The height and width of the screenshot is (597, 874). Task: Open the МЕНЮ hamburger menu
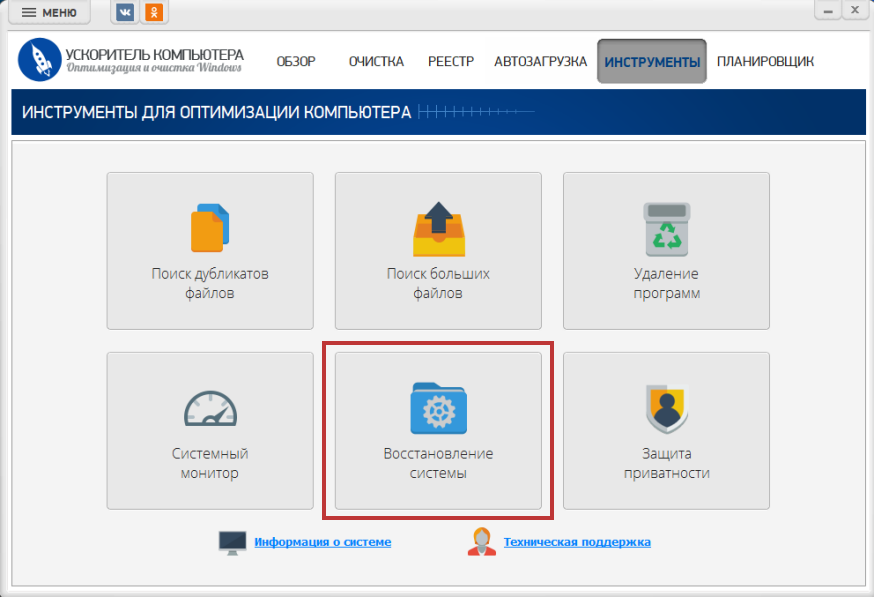(x=49, y=12)
